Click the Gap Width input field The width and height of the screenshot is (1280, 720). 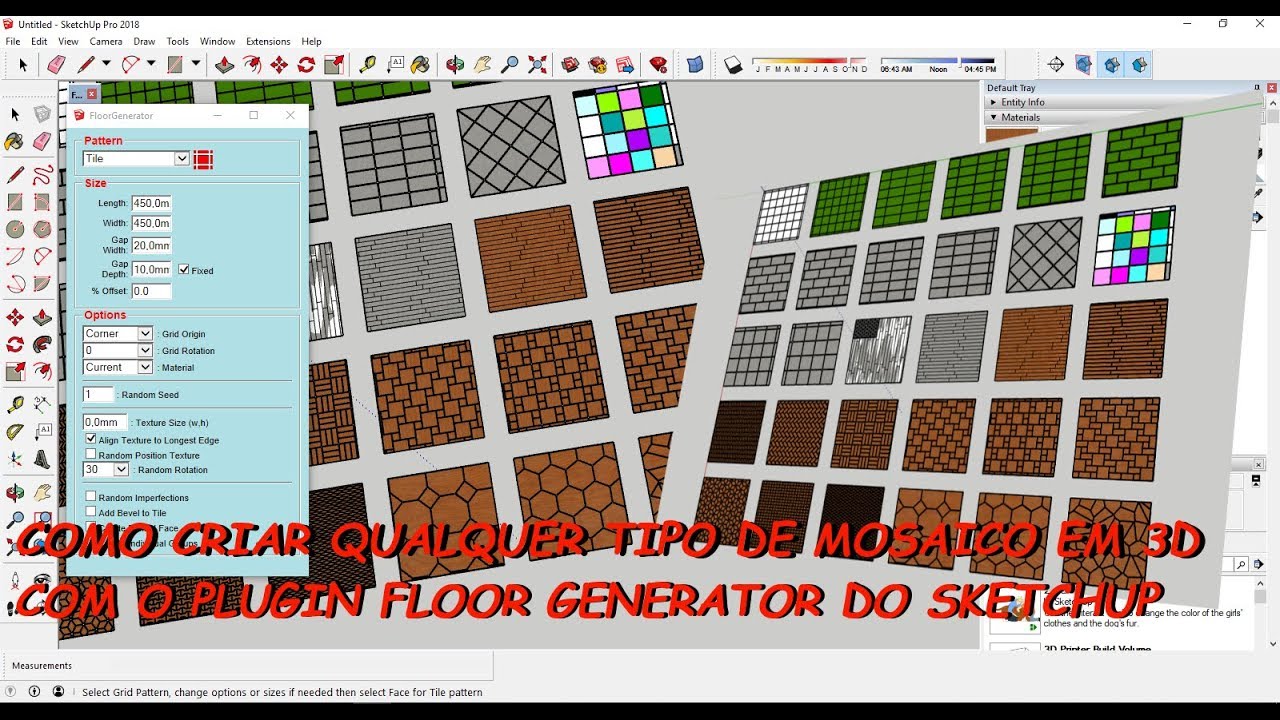coord(151,245)
